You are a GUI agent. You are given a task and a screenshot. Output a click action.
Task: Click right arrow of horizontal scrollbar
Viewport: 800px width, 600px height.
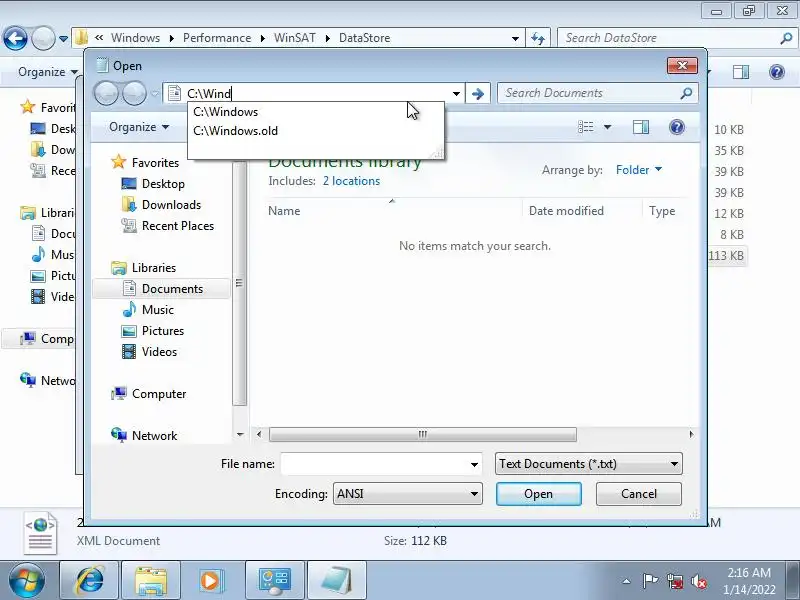click(691, 435)
